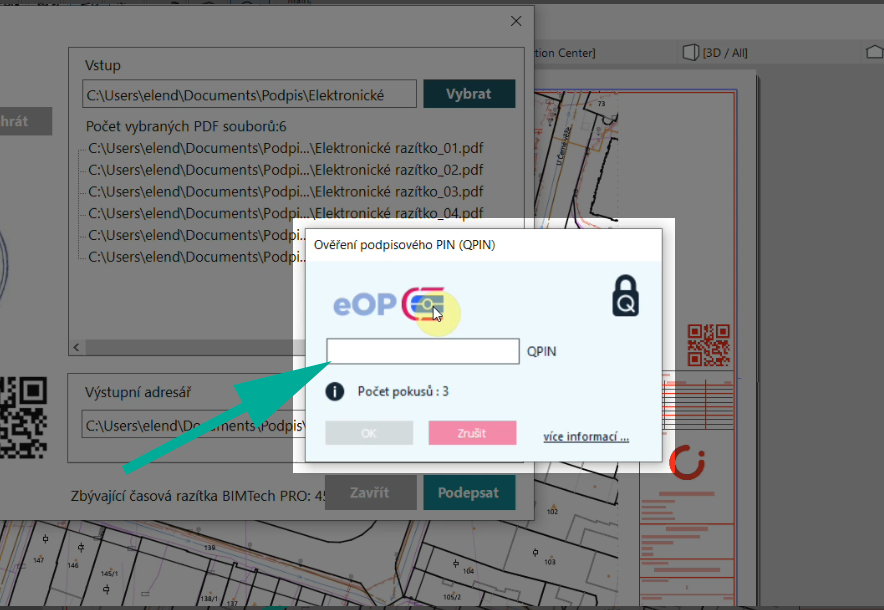
Task: Focus the QPIN input field
Action: click(x=423, y=351)
